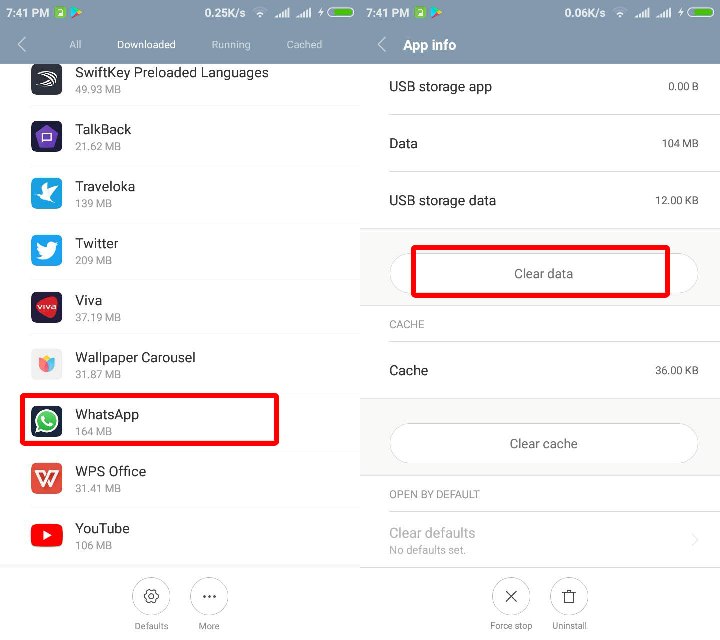This screenshot has height=640, width=720.
Task: Tap the No defaults set label
Action: [427, 550]
